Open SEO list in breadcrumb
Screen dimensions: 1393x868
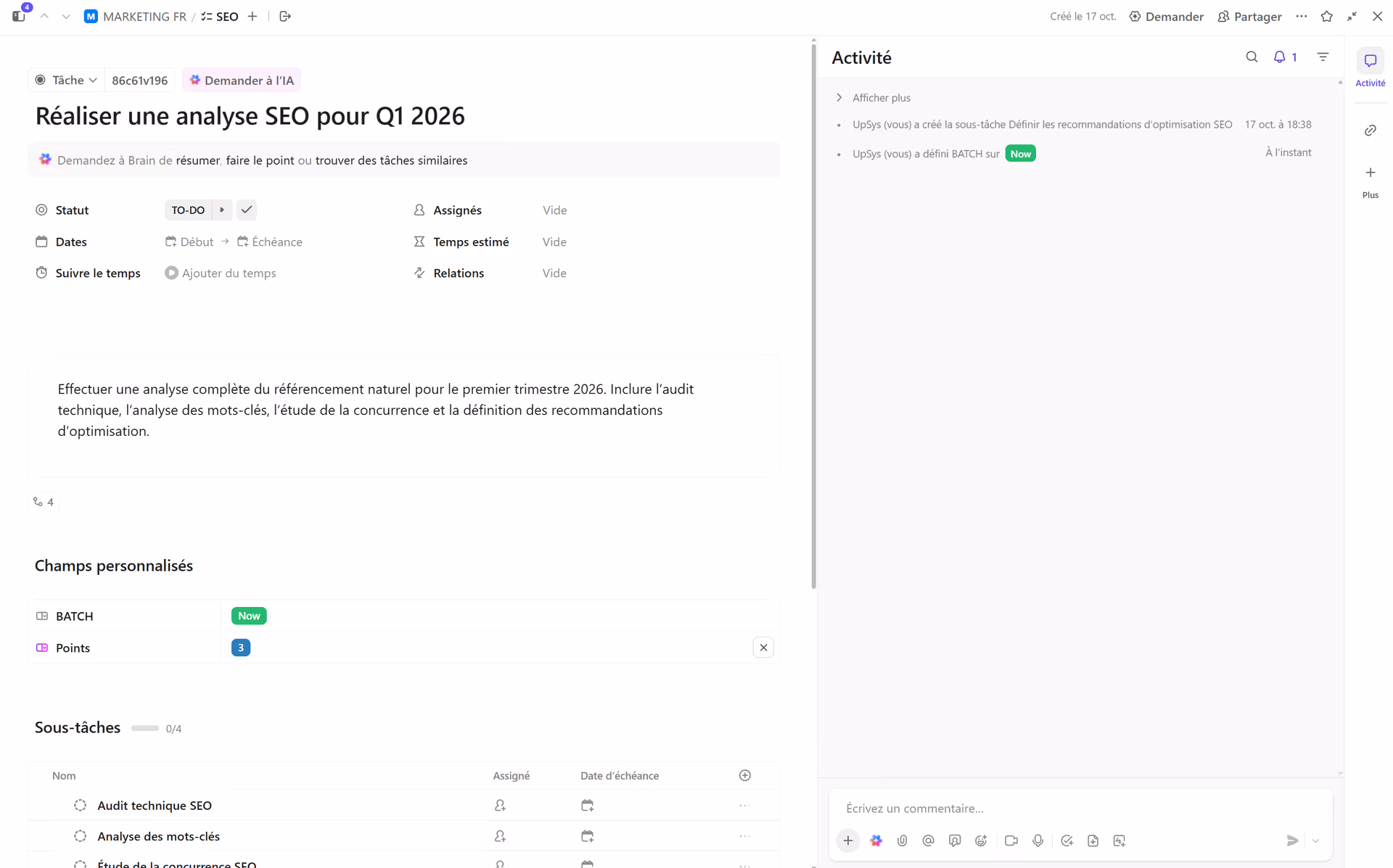click(226, 16)
